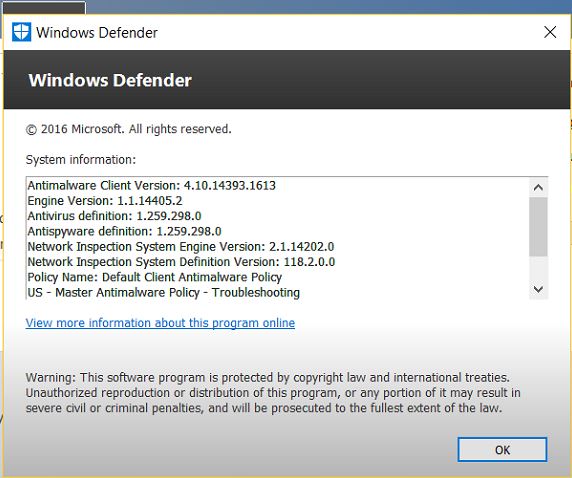The height and width of the screenshot is (478, 572).
Task: Click the scroll down arrow in system information box
Action: [538, 289]
